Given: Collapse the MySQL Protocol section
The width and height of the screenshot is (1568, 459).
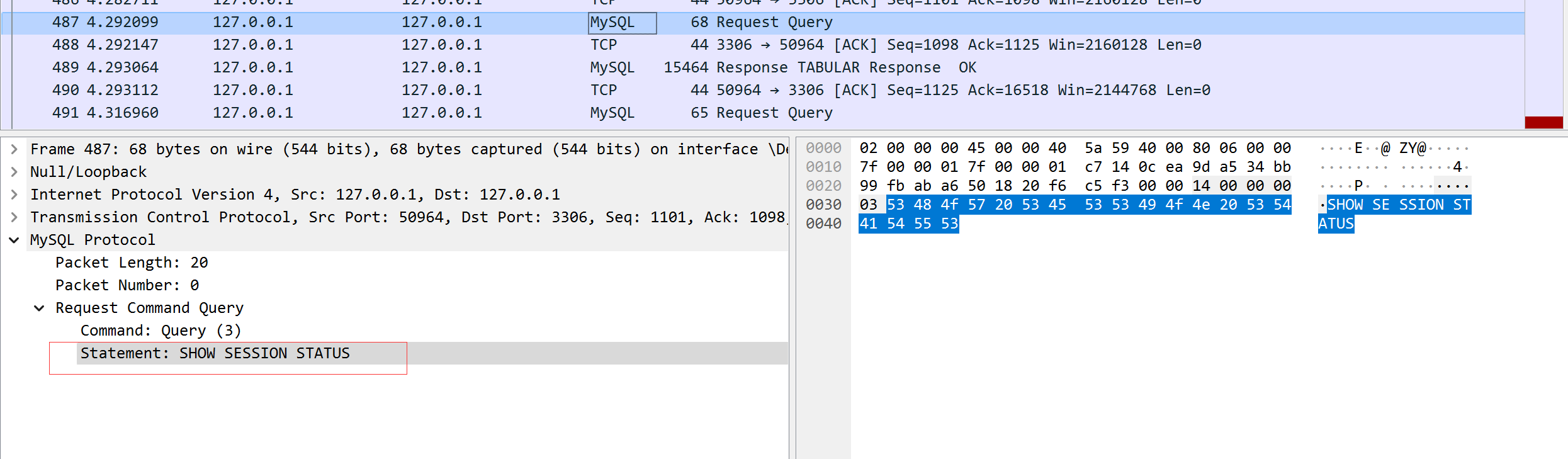Looking at the screenshot, I should (x=14, y=240).
